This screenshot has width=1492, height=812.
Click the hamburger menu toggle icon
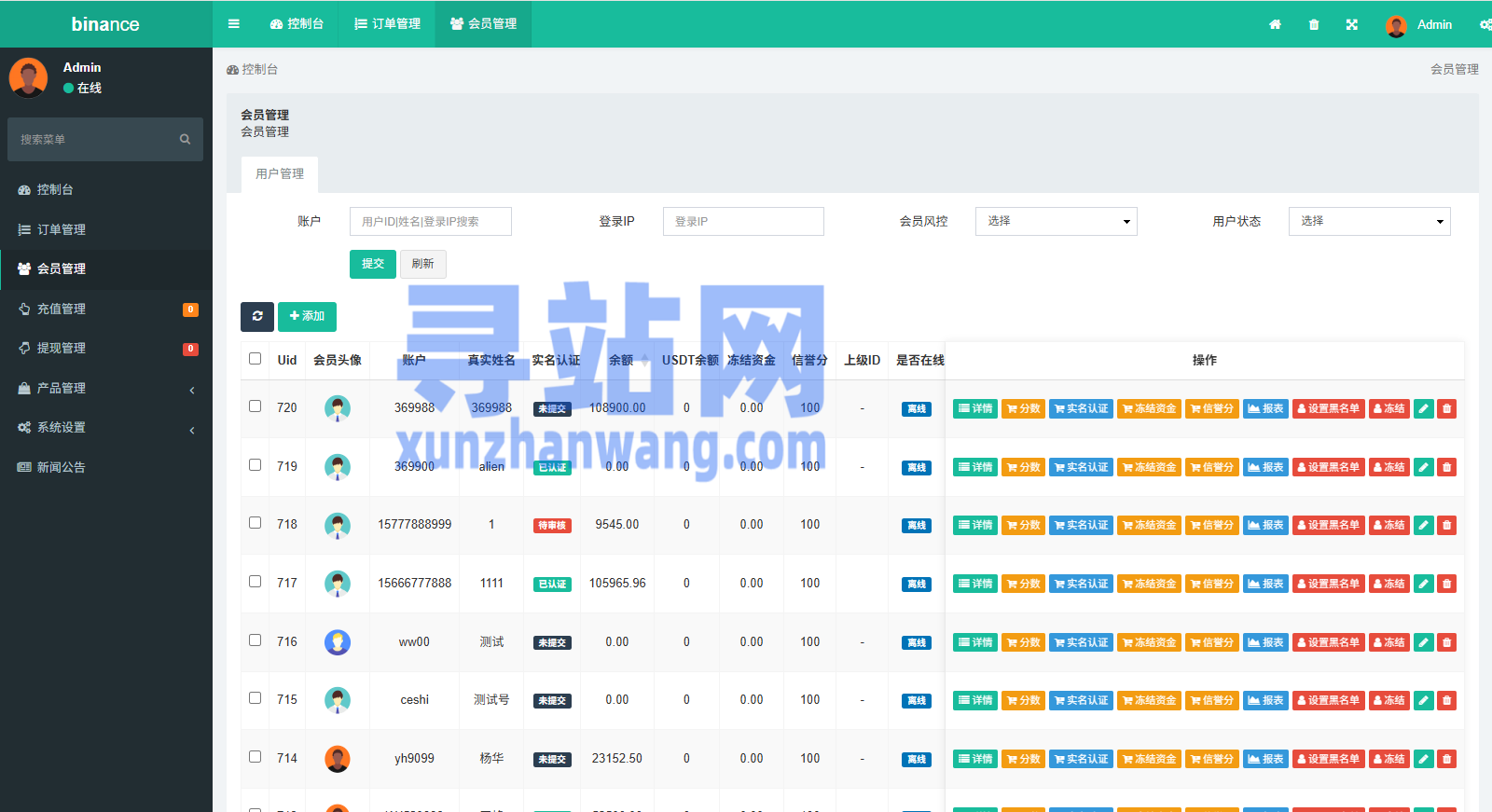[x=234, y=24]
